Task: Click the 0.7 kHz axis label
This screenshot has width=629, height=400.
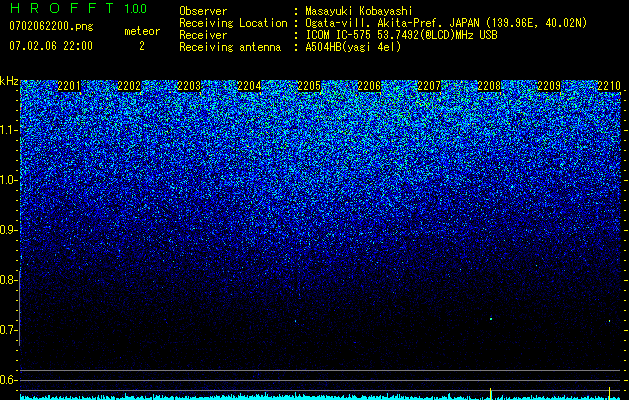Action: pos(8,330)
